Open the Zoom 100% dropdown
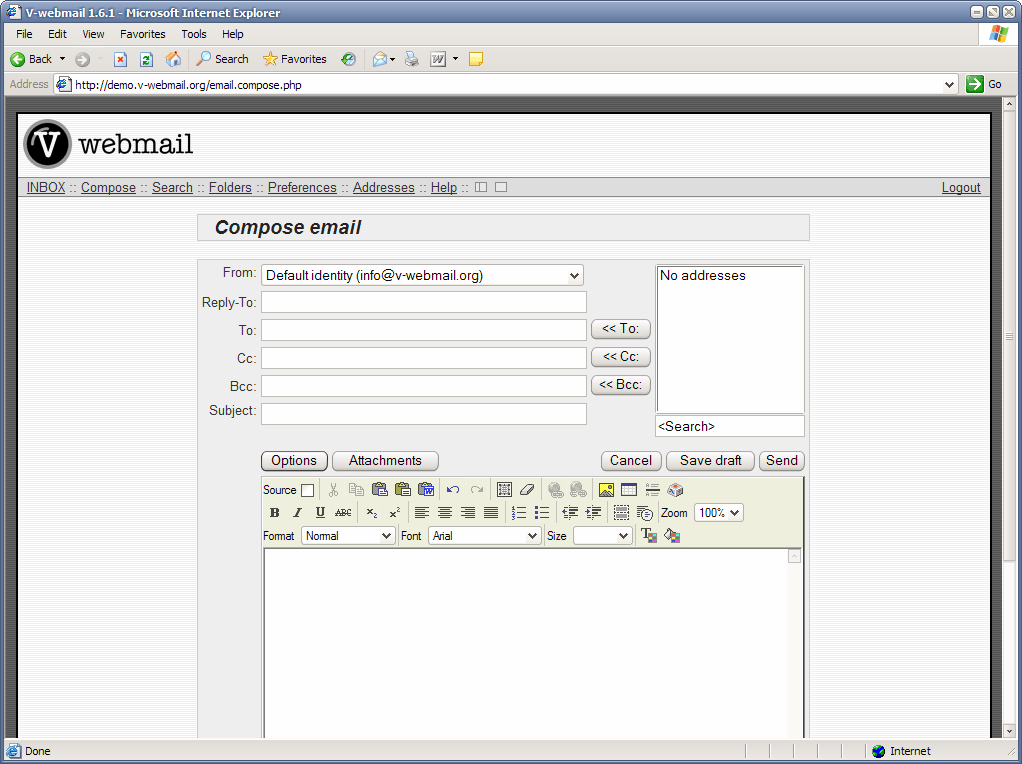The image size is (1022, 764). click(x=718, y=513)
